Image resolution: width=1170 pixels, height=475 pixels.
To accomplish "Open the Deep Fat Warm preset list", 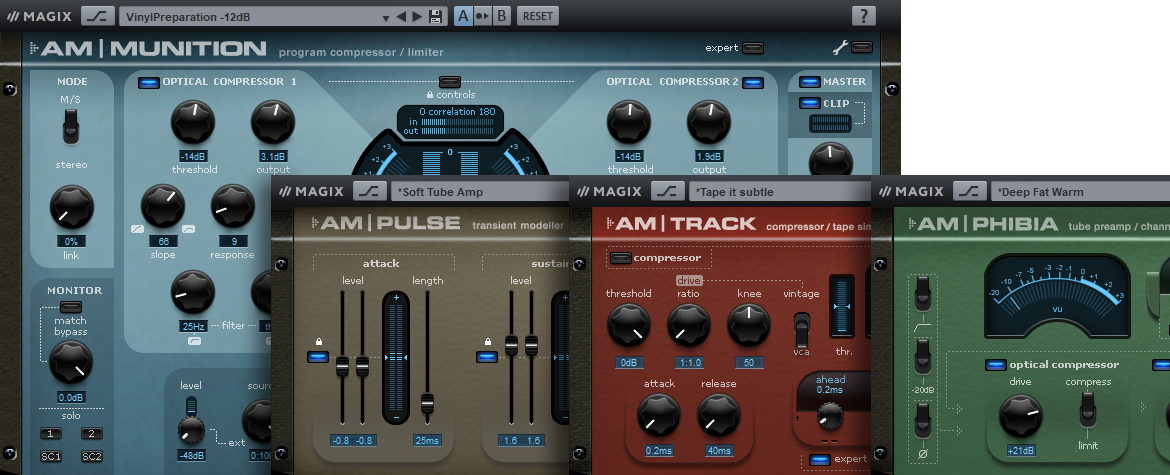I will [x=1081, y=192].
